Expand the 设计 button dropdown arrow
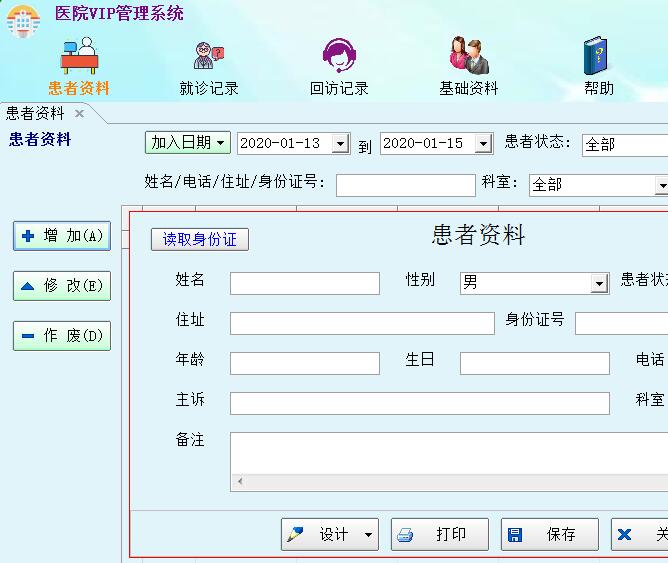Image resolution: width=668 pixels, height=563 pixels. click(369, 535)
